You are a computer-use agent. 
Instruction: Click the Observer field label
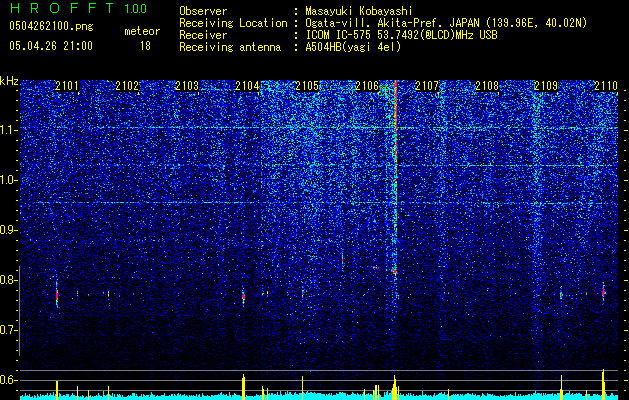pos(203,11)
